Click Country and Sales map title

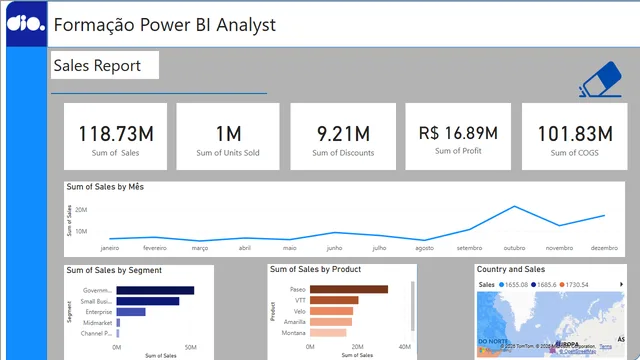coord(511,269)
